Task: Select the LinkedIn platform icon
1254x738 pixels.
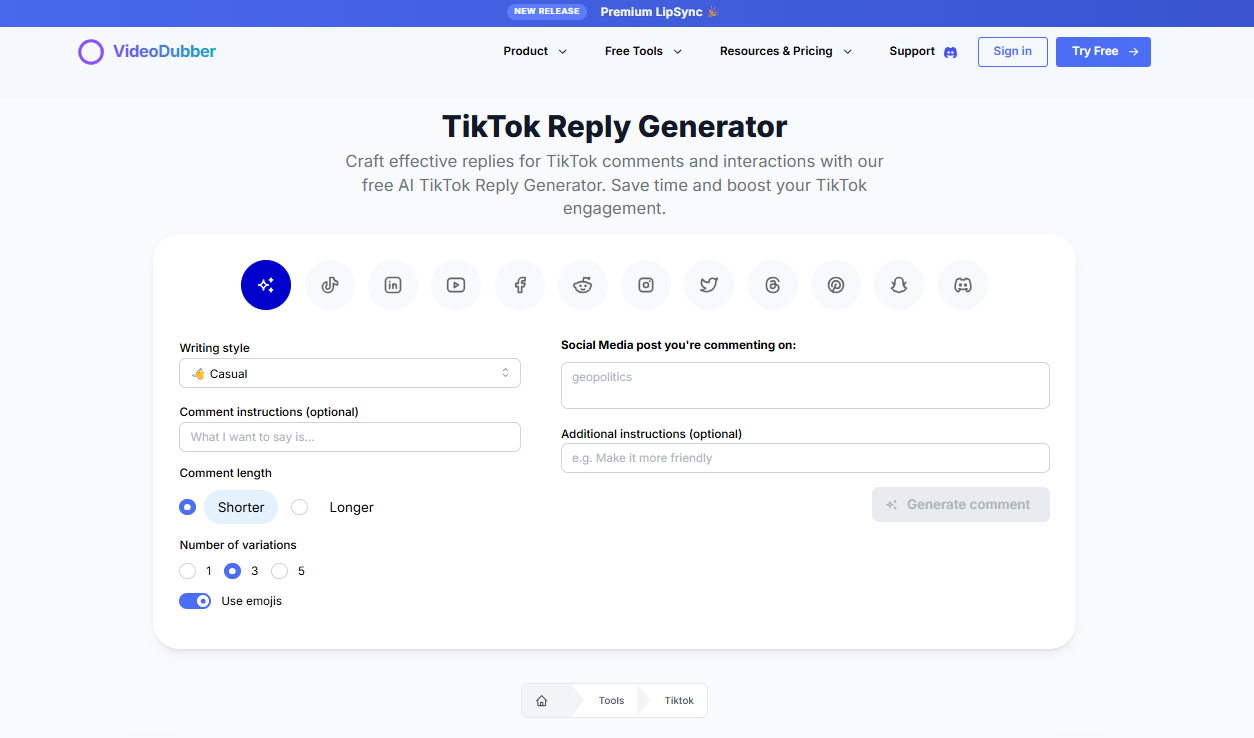Action: pos(393,285)
